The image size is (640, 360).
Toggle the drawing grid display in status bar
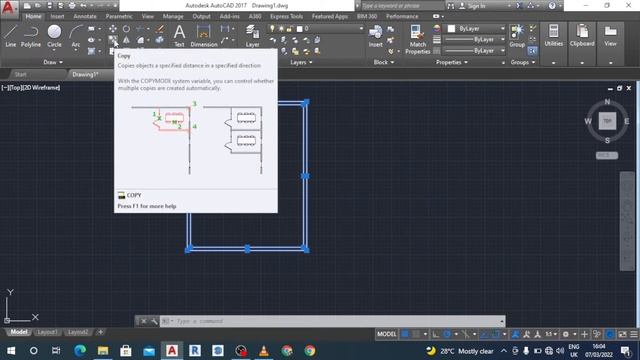(x=405, y=334)
